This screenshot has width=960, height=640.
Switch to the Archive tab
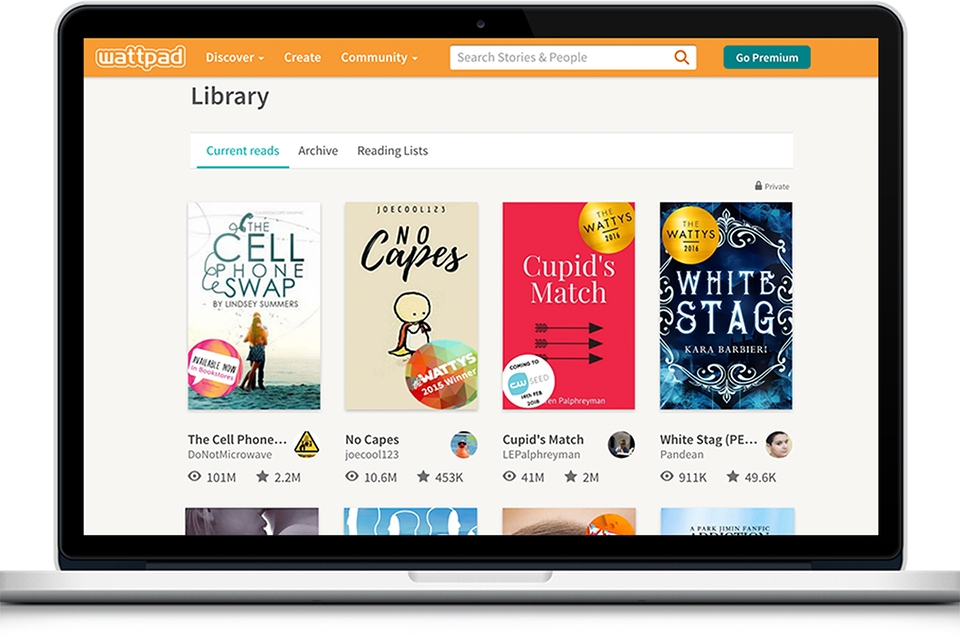(x=318, y=151)
